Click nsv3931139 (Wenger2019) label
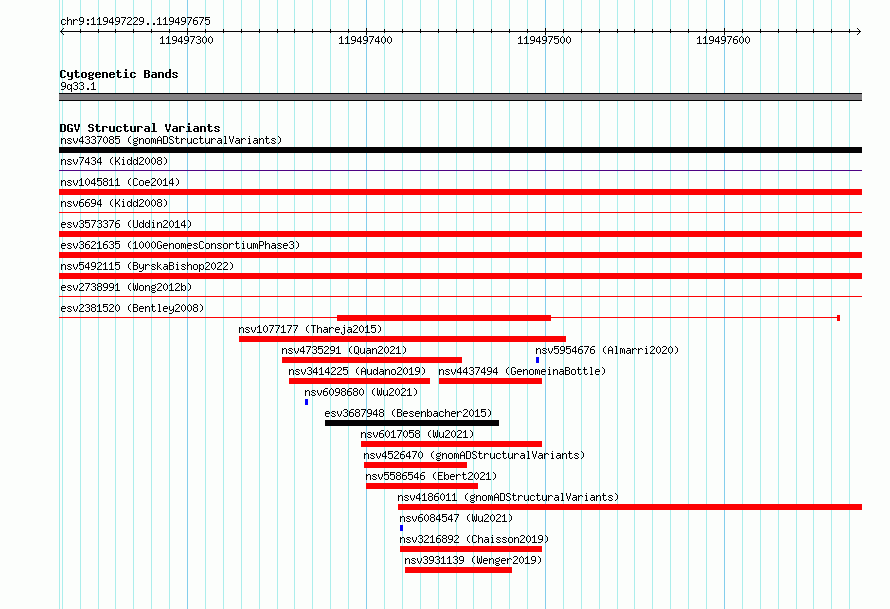Screen dimensions: 890x609 [473, 560]
